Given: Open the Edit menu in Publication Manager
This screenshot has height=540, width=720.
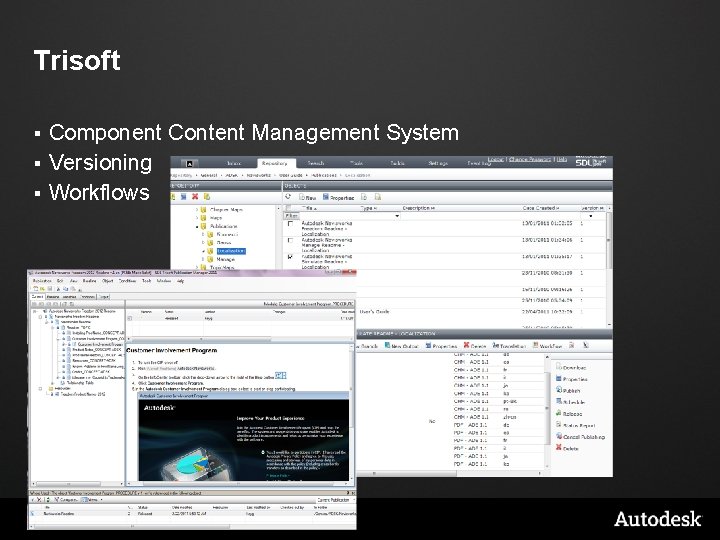Looking at the screenshot, I should coord(60,281).
